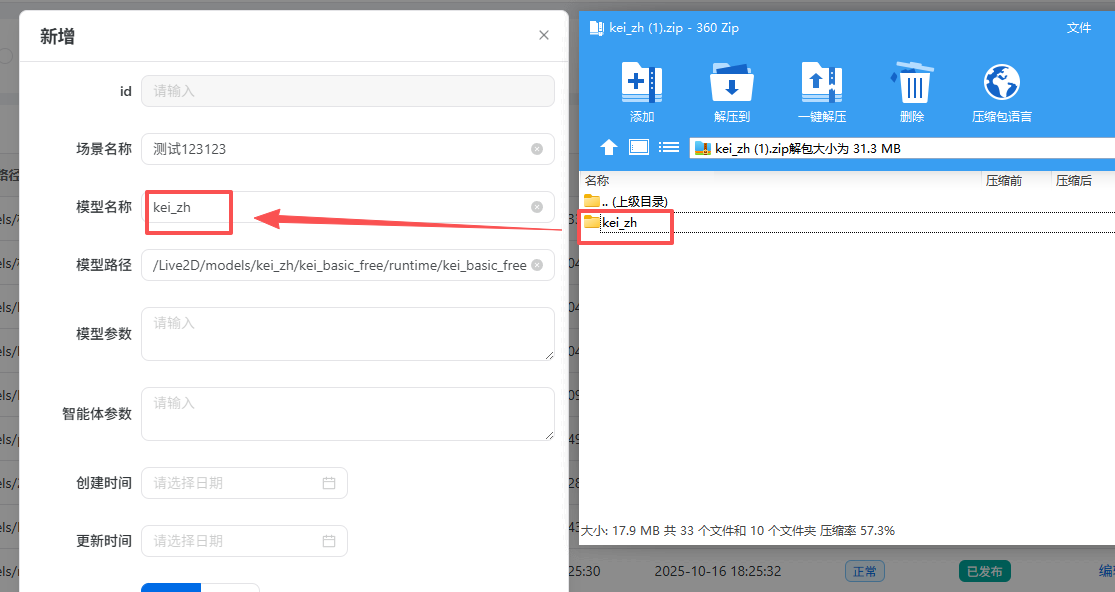Select the kei_zh folder in the archive
Screen dimensions: 1115x592
coord(619,223)
